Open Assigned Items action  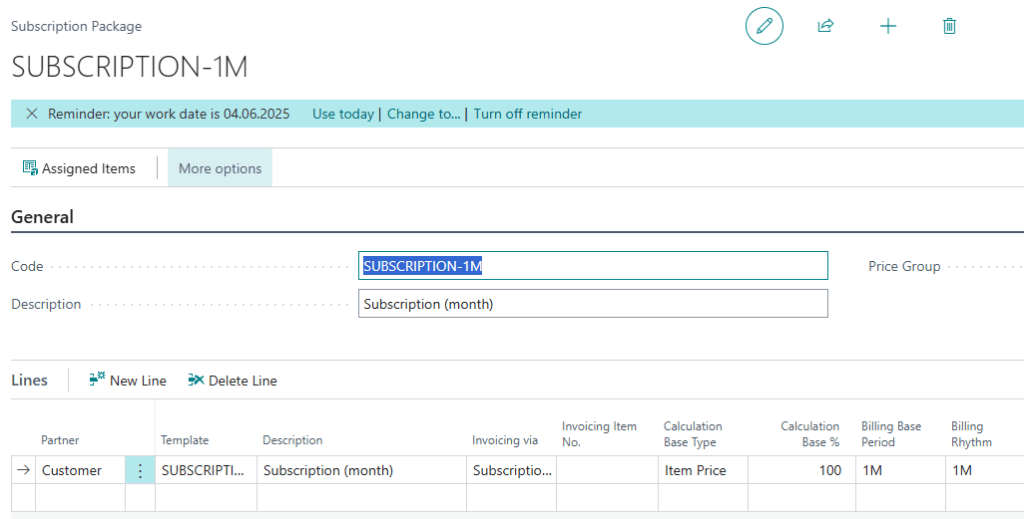(79, 169)
